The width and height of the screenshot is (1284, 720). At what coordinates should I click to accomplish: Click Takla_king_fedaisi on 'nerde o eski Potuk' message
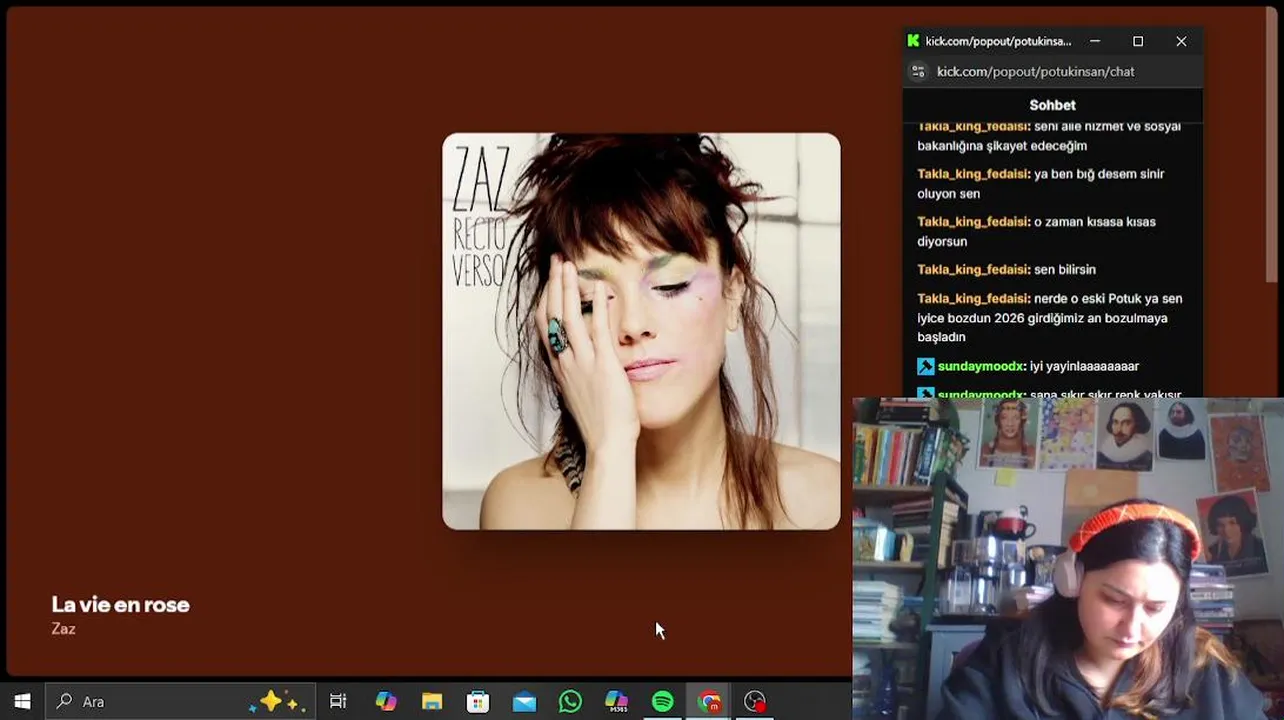[973, 298]
